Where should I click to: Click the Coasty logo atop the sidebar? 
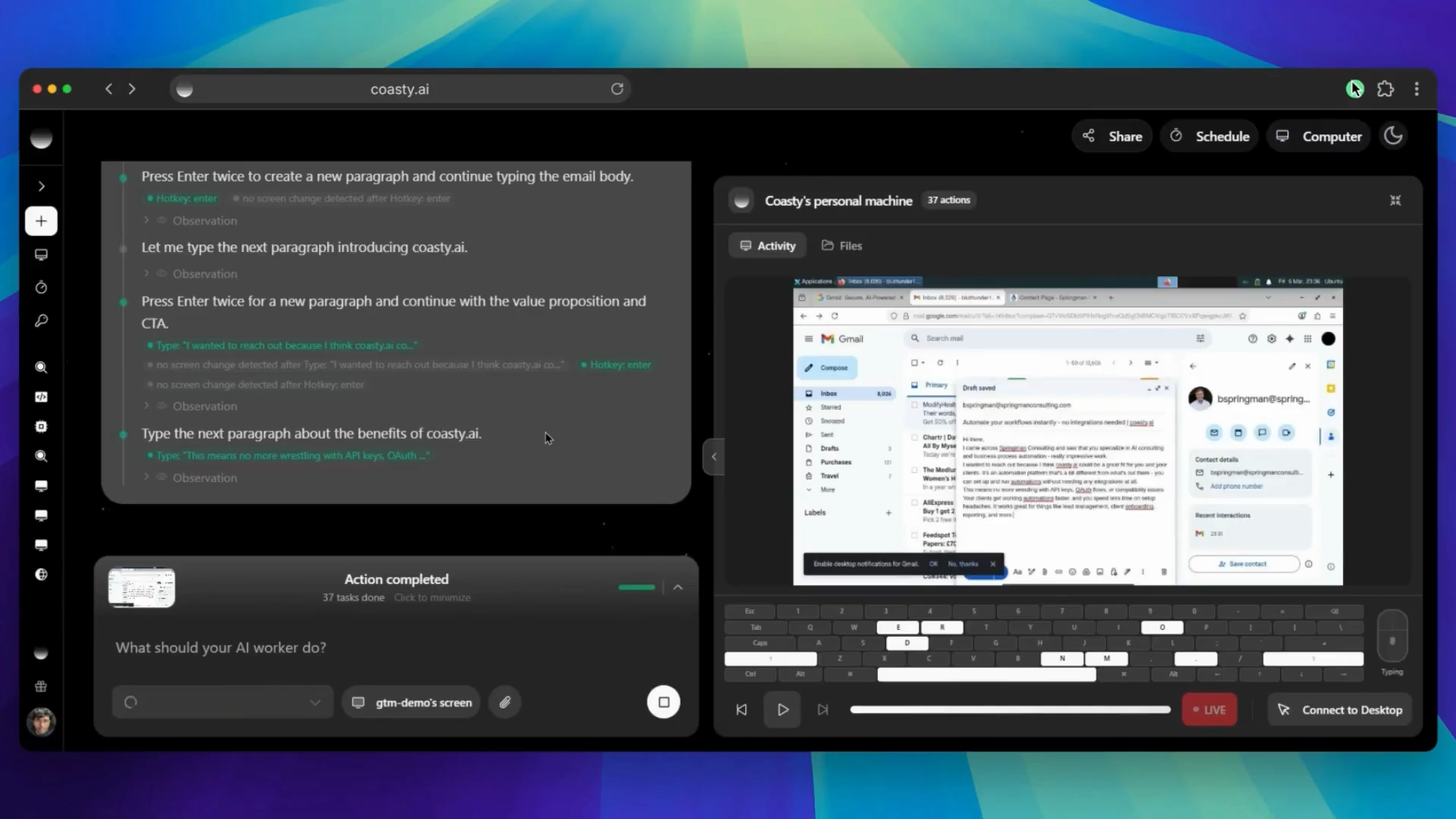[41, 138]
